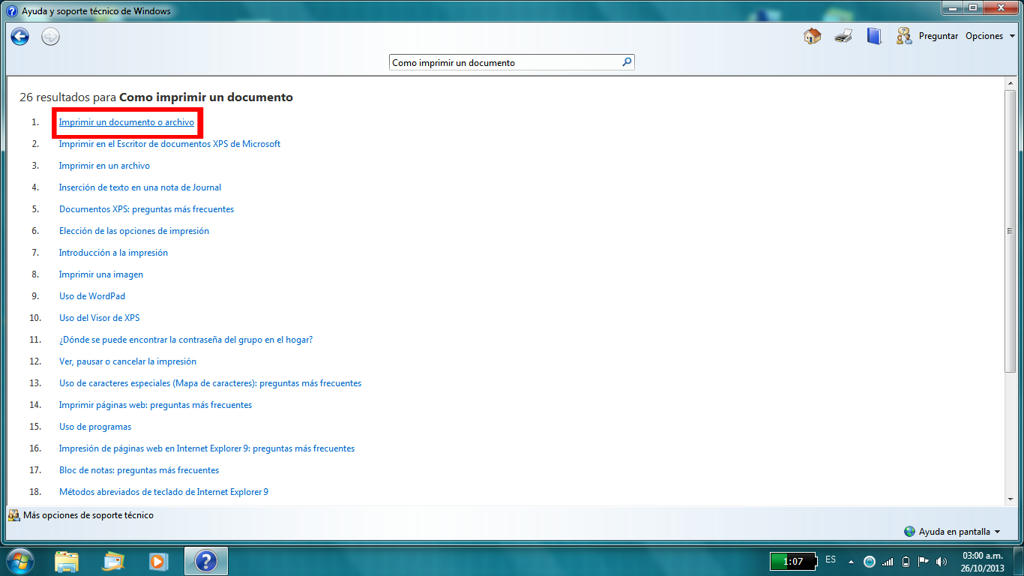Open Uso de caracteres especiales result
1024x576 pixels.
210,383
